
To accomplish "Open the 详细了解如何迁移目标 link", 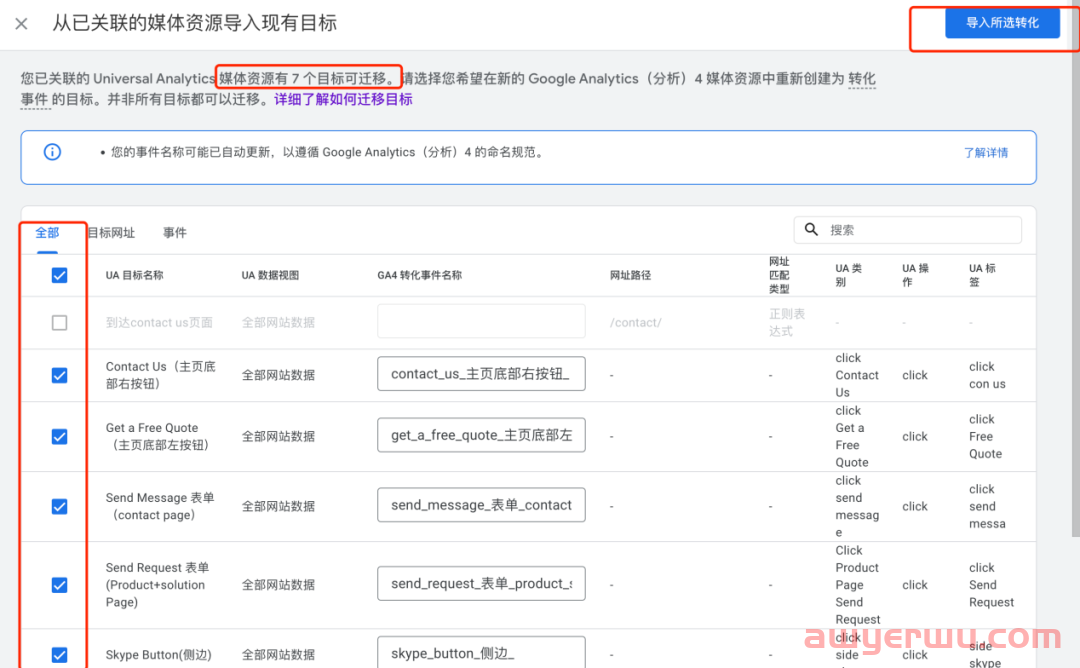I will [343, 100].
